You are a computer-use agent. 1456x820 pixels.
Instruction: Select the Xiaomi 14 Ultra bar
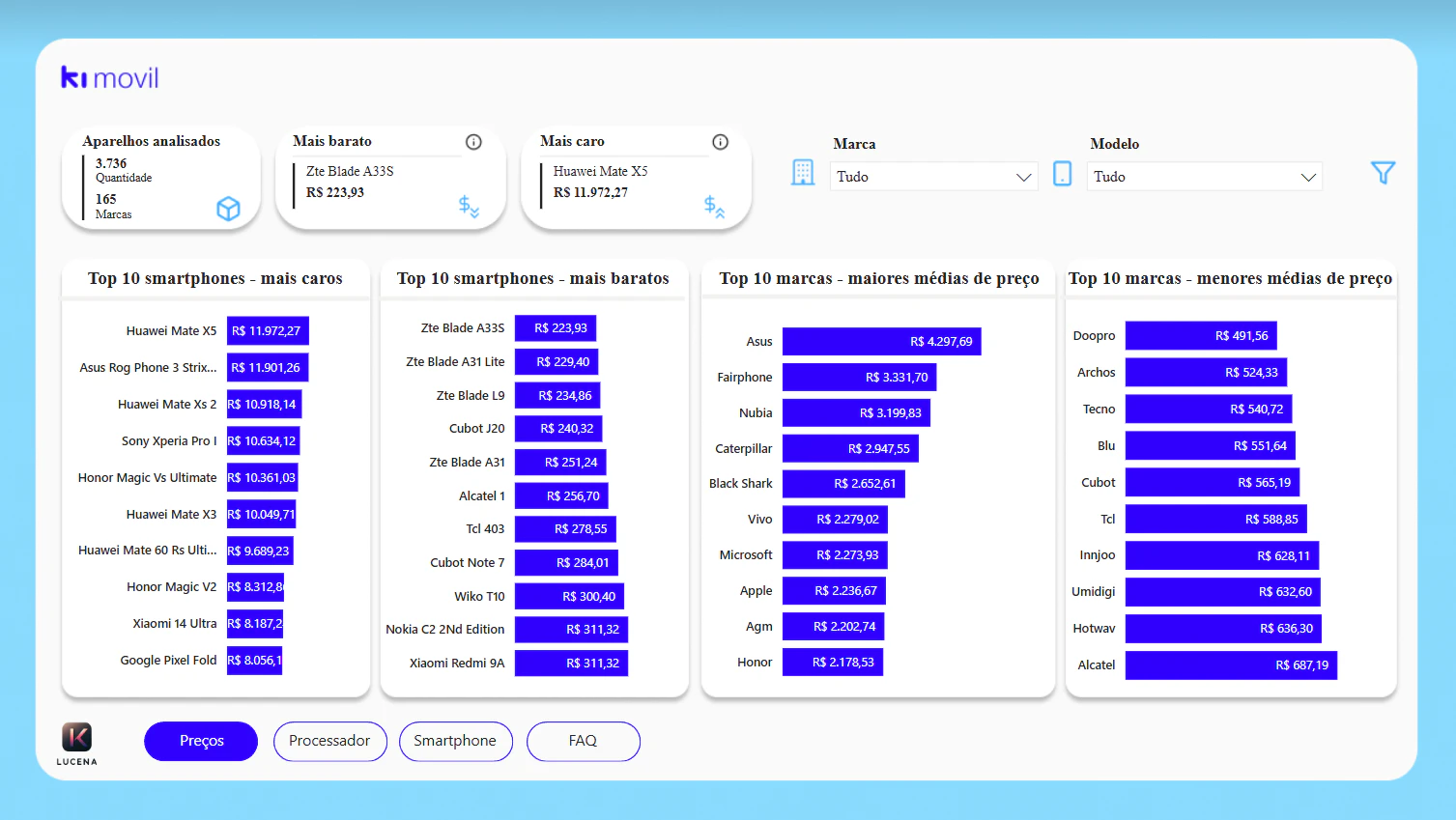click(255, 623)
